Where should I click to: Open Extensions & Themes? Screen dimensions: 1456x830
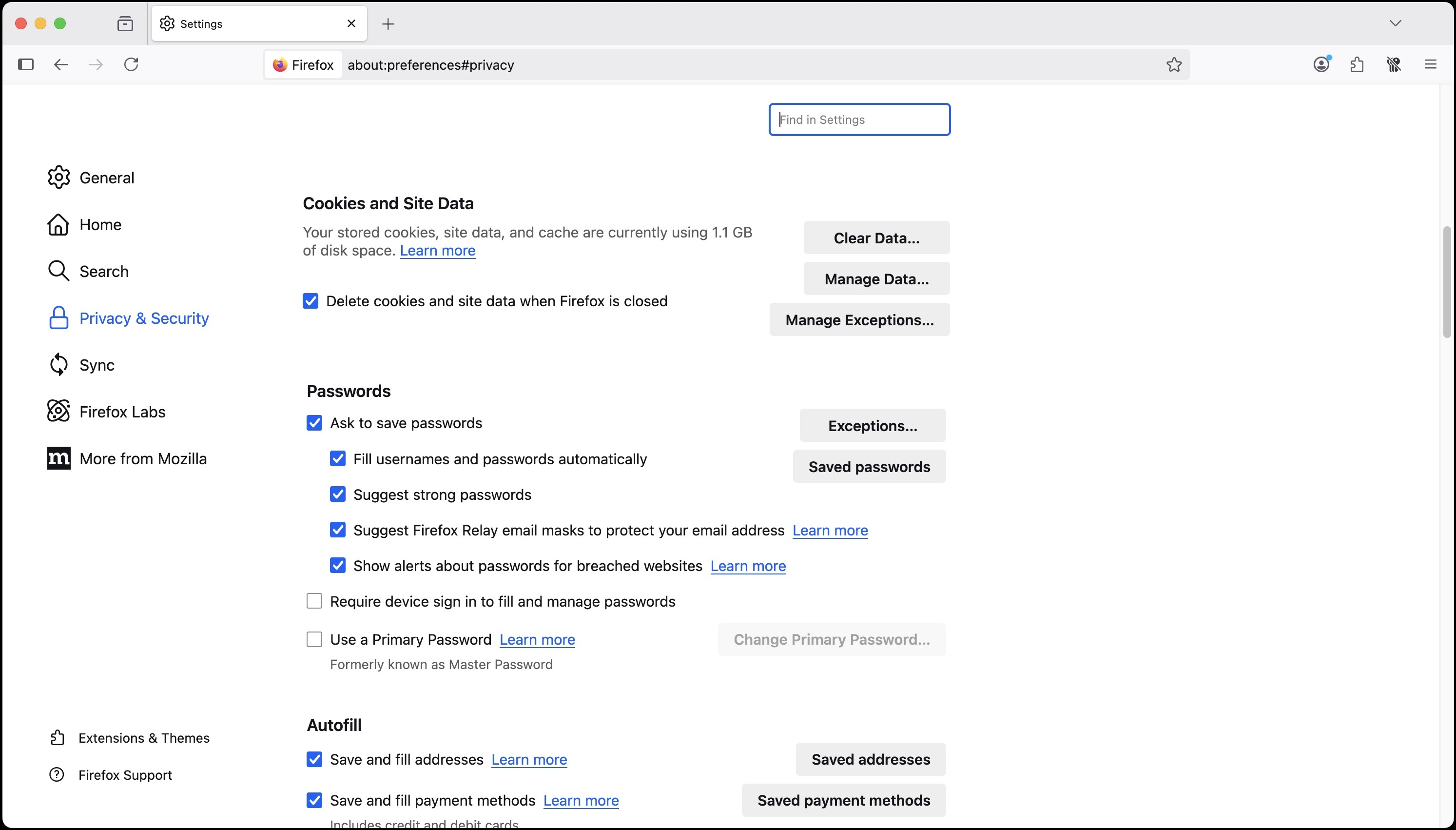pyautogui.click(x=130, y=738)
